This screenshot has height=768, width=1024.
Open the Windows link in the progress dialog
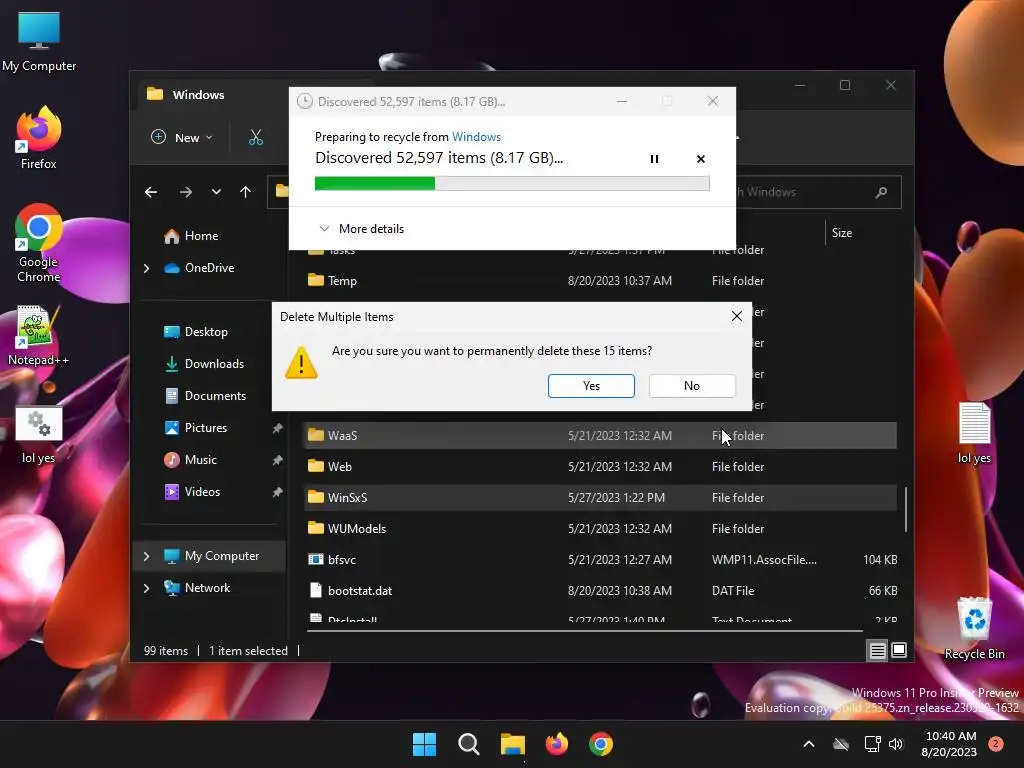476,136
